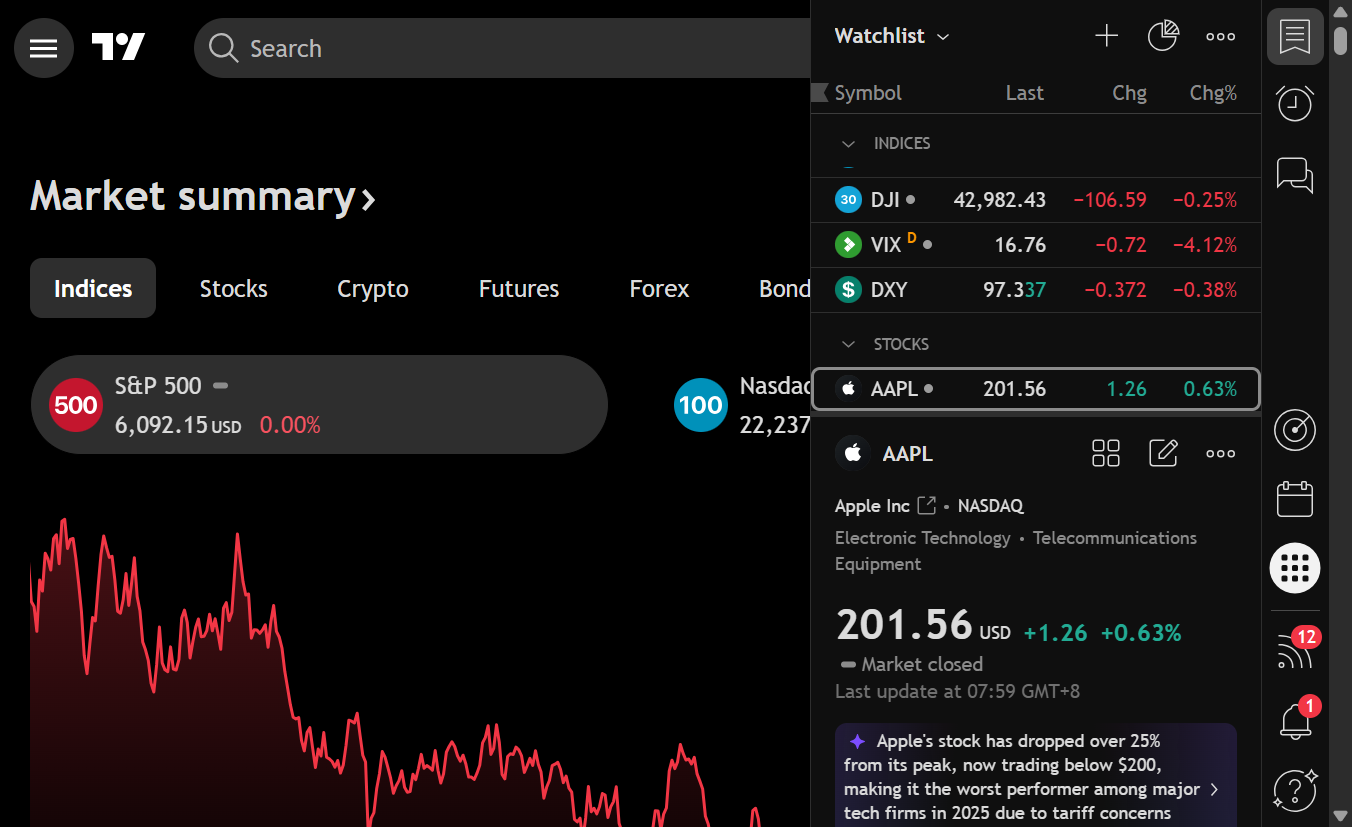Screen dimensions: 1352x827
Task: Open the Watchlist name dropdown
Action: pyautogui.click(x=892, y=36)
